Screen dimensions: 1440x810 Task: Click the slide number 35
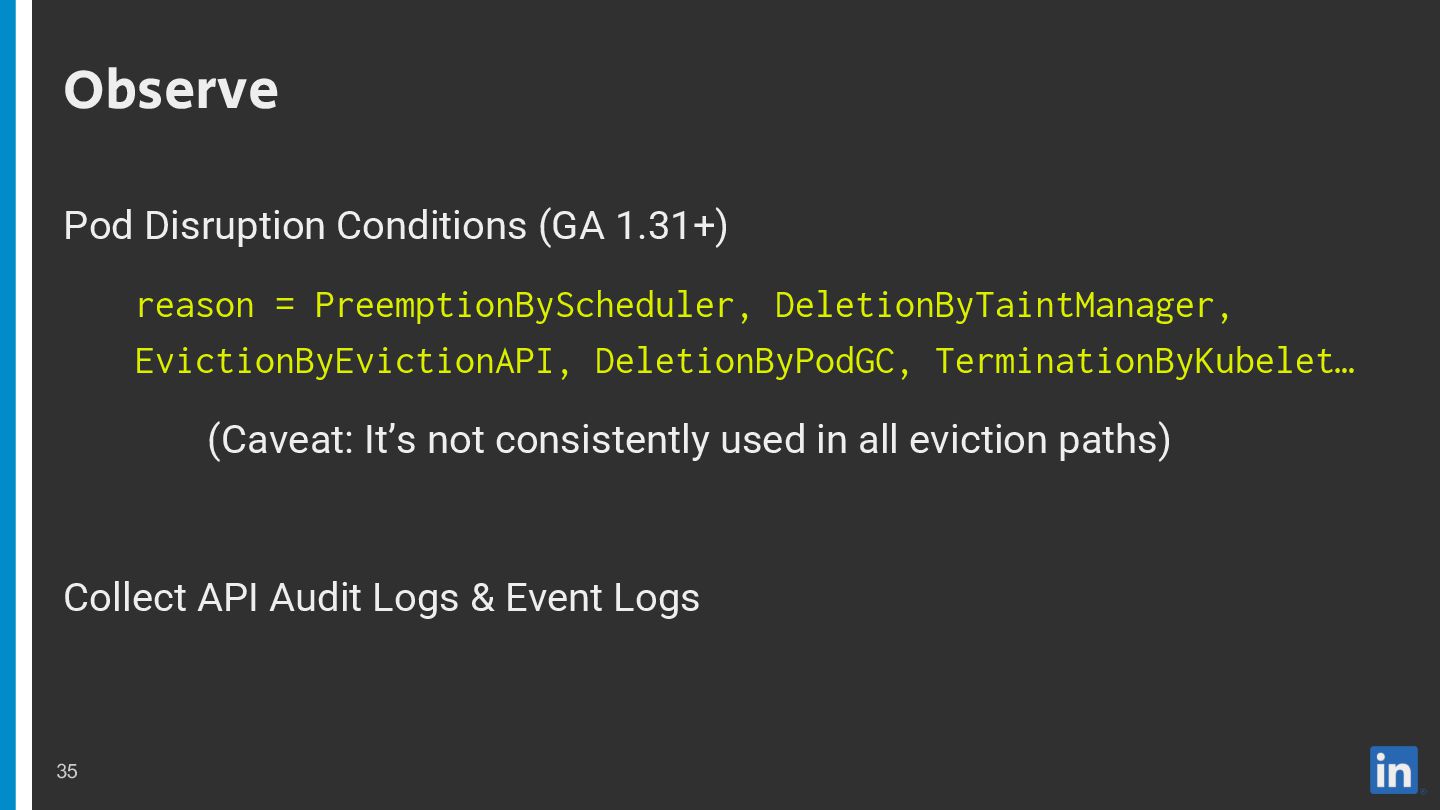point(67,771)
